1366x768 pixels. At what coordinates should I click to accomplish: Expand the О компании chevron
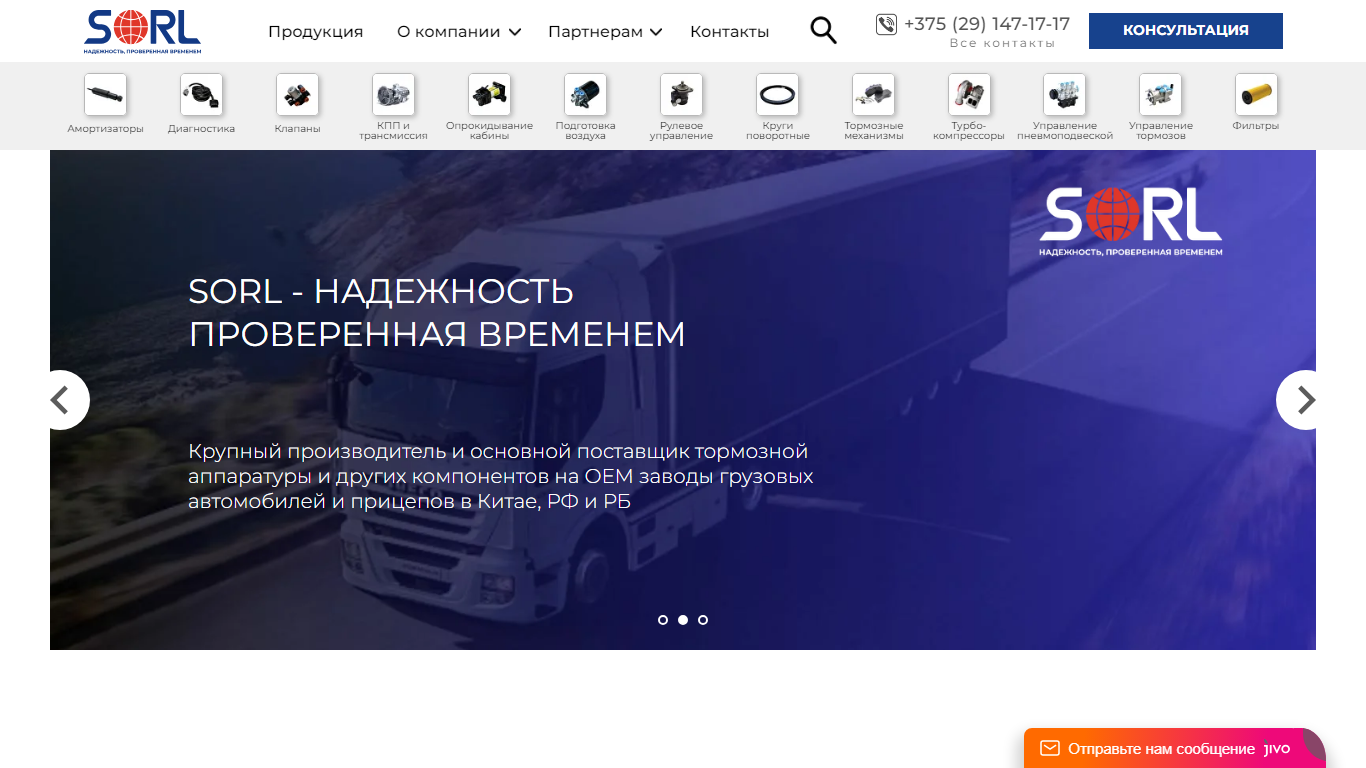[515, 32]
